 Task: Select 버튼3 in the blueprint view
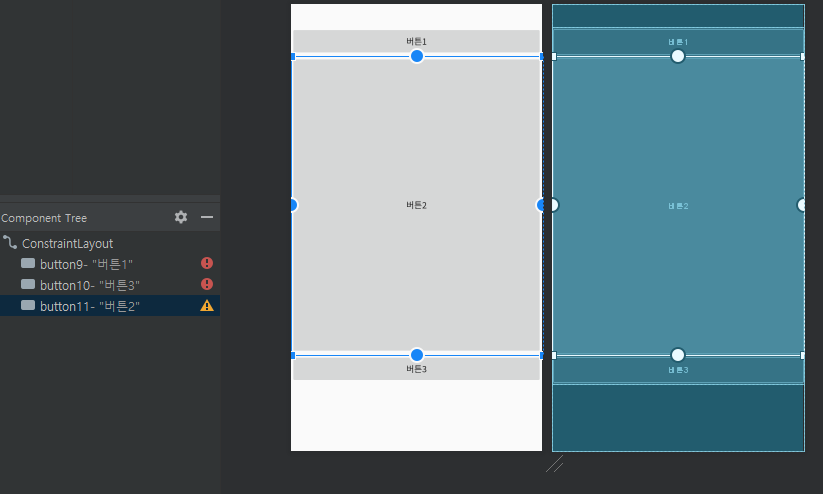tap(678, 371)
